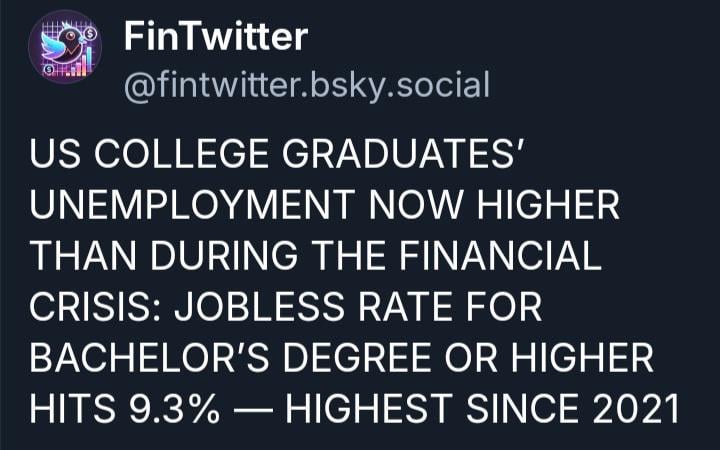
Task: Open the post about college graduates' unemployment
Action: [x=340, y=280]
